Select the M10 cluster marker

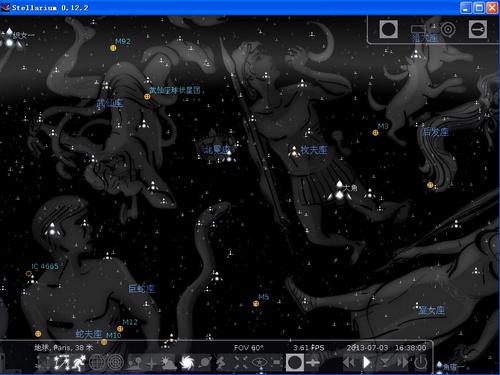[x=104, y=342]
